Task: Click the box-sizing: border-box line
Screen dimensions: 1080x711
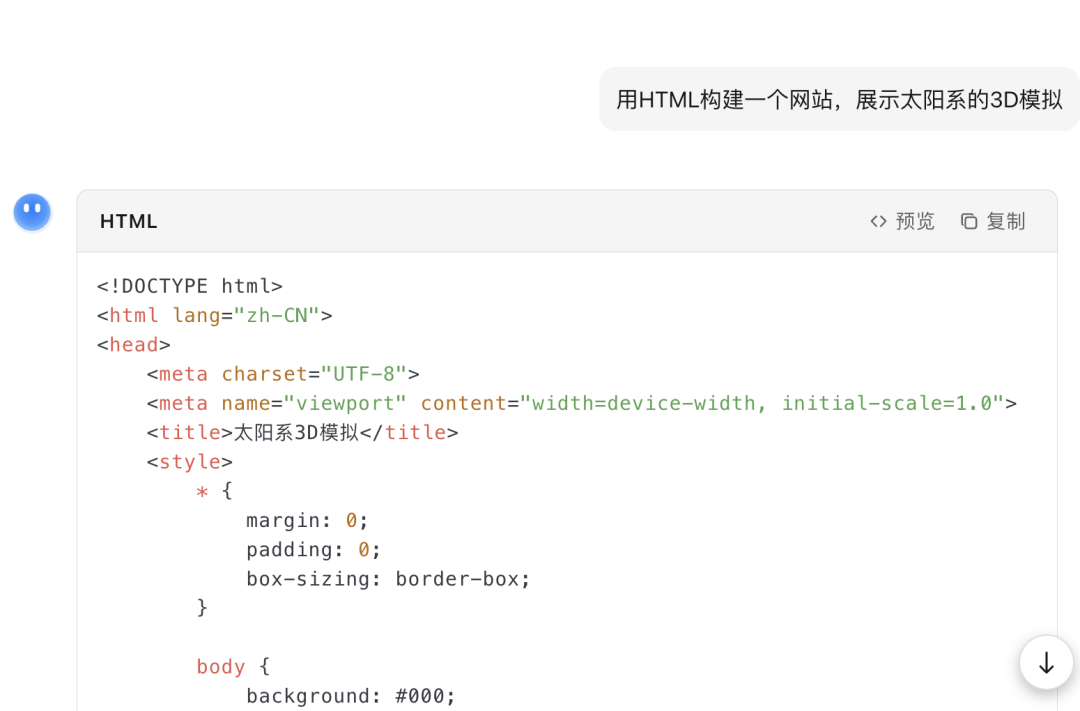Action: point(388,578)
